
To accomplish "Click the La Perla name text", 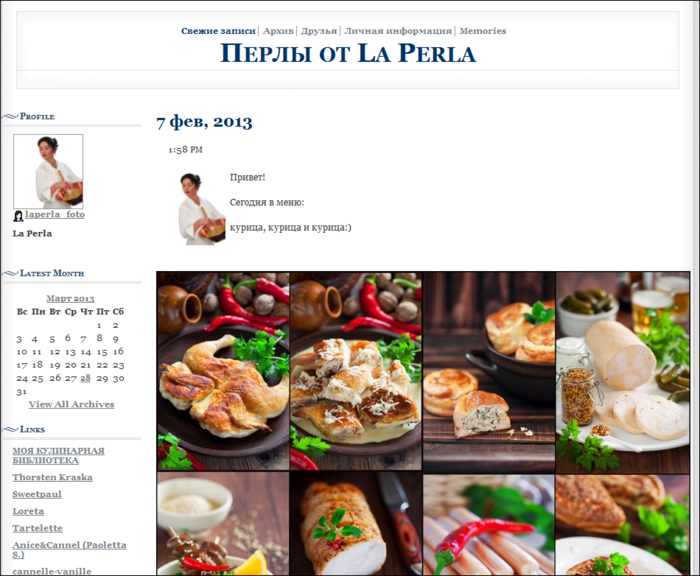I will [x=32, y=234].
